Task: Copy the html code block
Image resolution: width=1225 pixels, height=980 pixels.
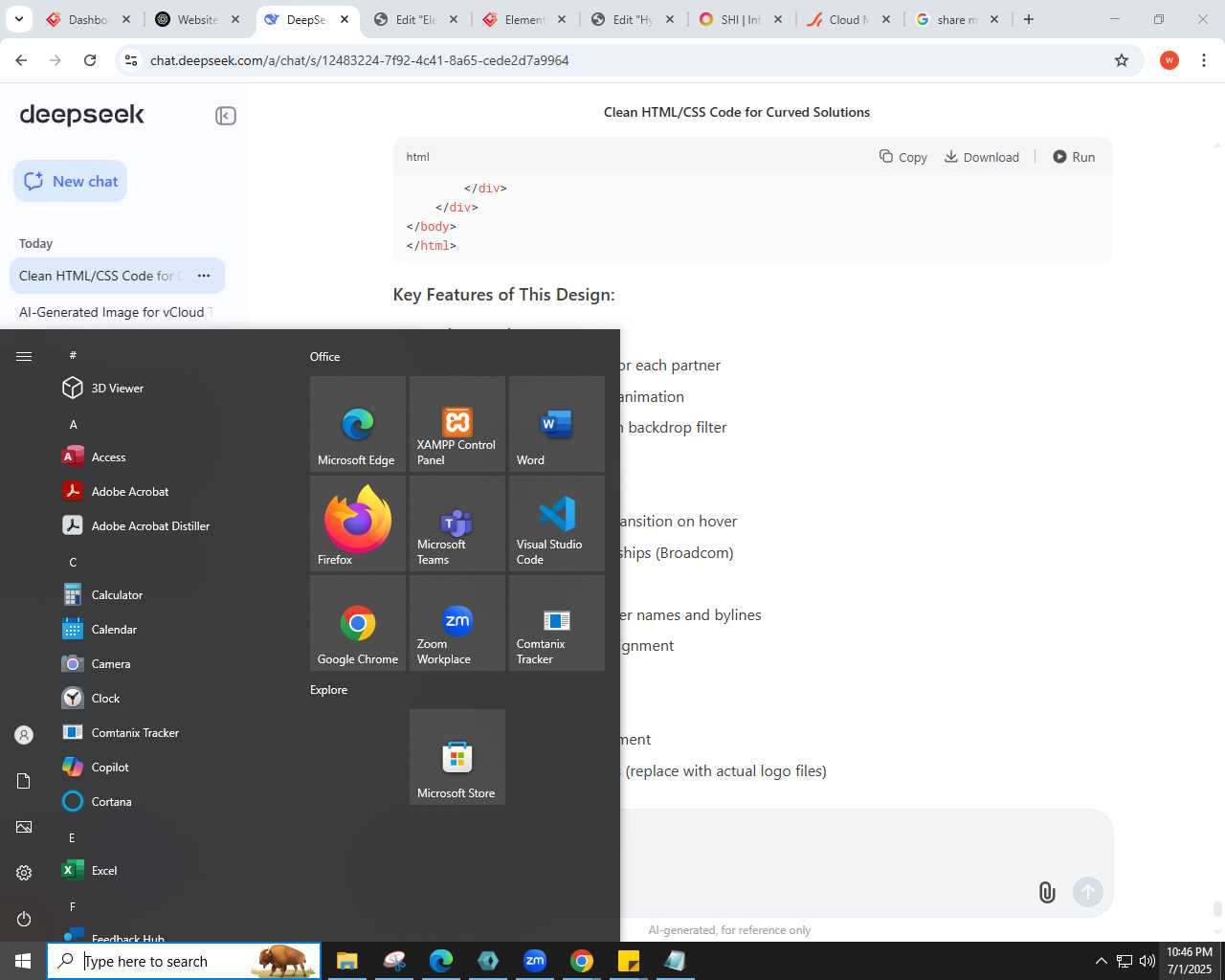Action: point(903,157)
